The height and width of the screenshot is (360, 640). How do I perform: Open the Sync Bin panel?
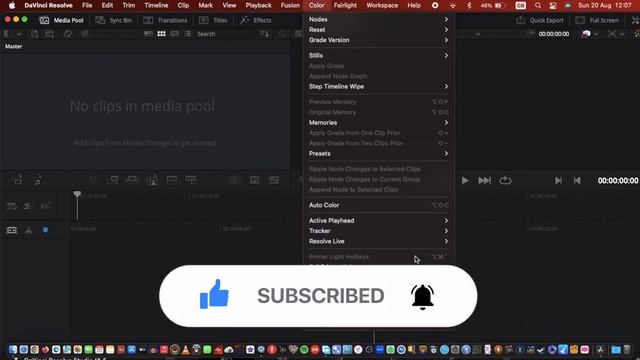point(113,20)
